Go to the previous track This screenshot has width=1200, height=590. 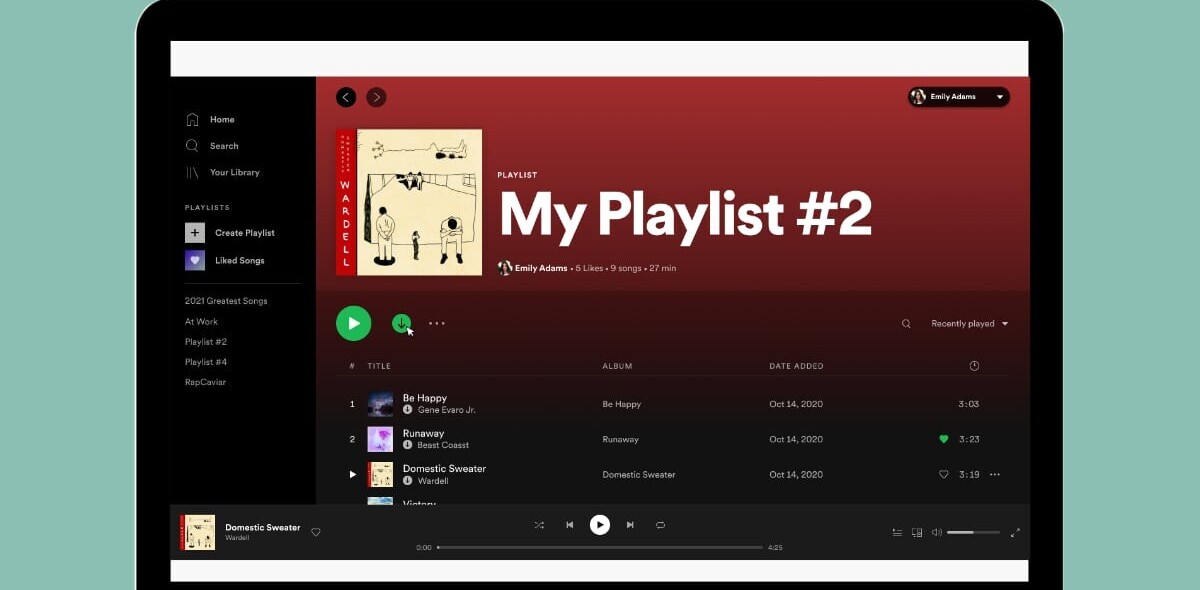pos(569,525)
